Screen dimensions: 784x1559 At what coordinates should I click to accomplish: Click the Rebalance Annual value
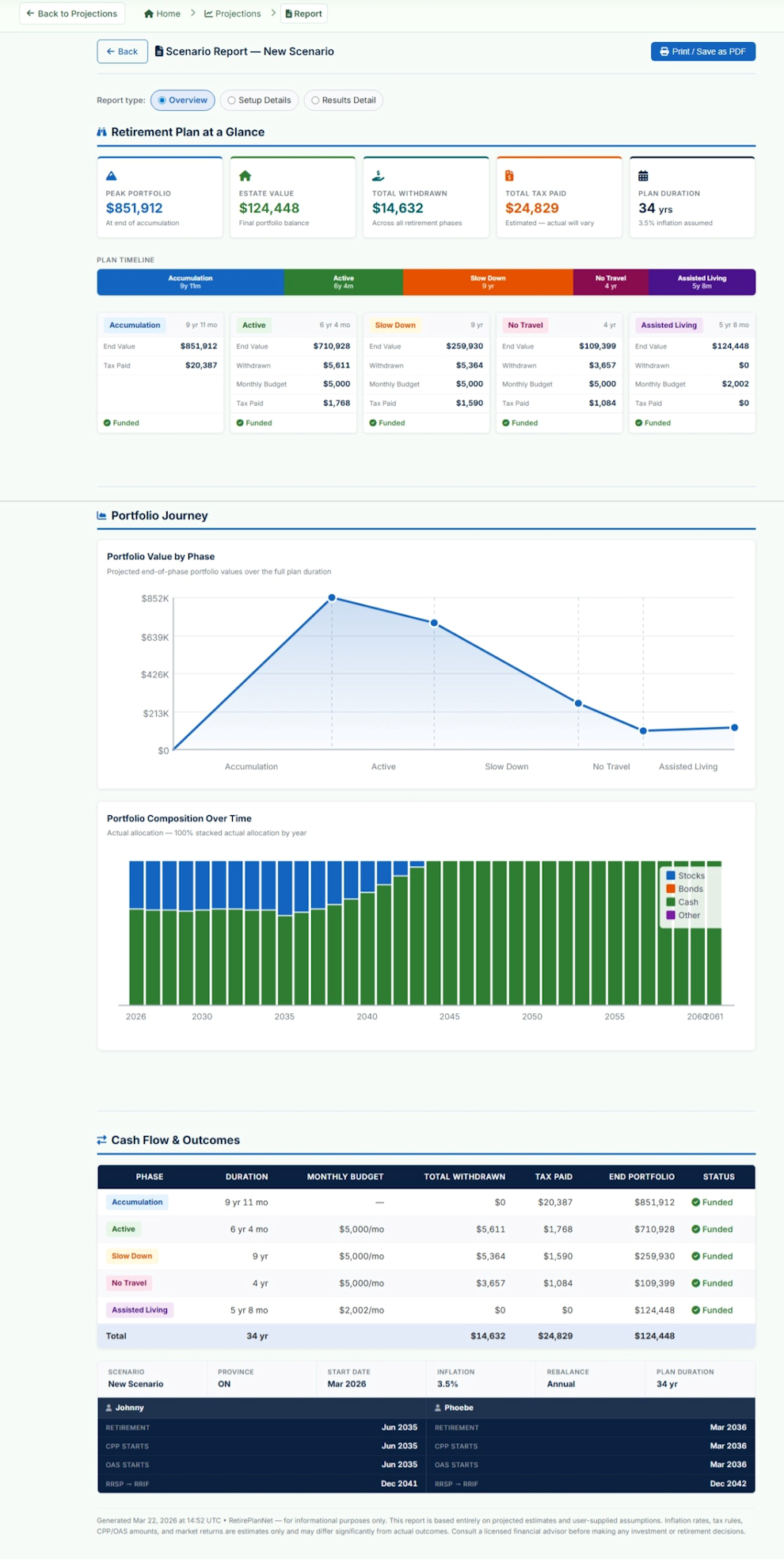pyautogui.click(x=561, y=1385)
